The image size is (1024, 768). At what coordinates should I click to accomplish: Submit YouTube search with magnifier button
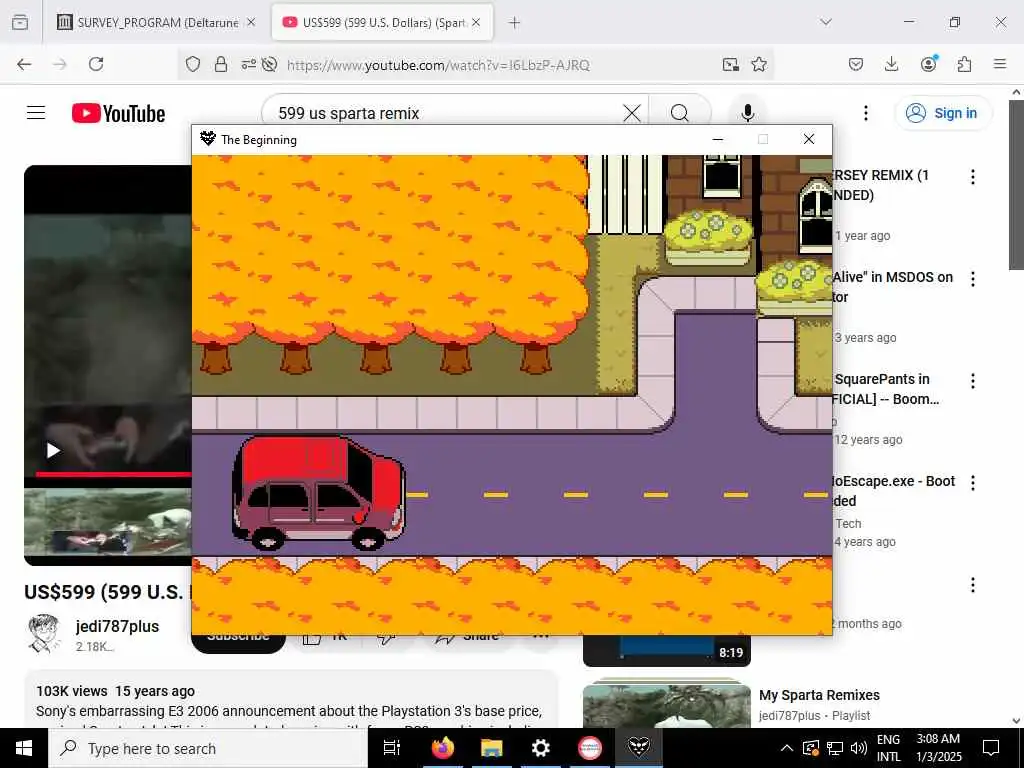(x=680, y=113)
